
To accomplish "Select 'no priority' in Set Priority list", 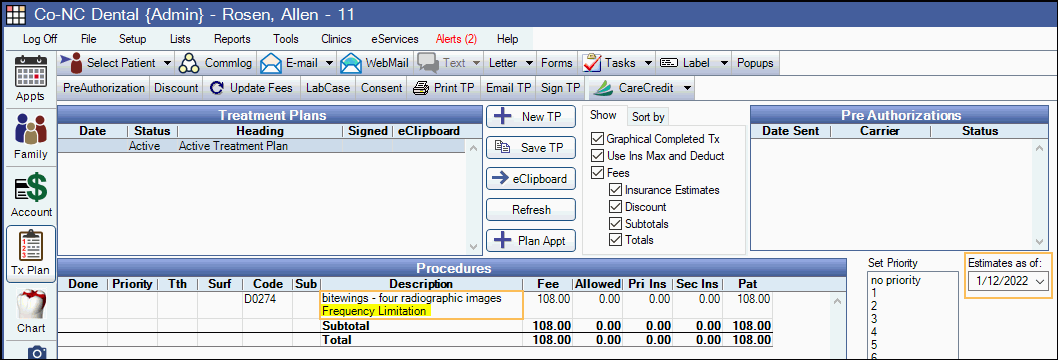I will coord(895,280).
